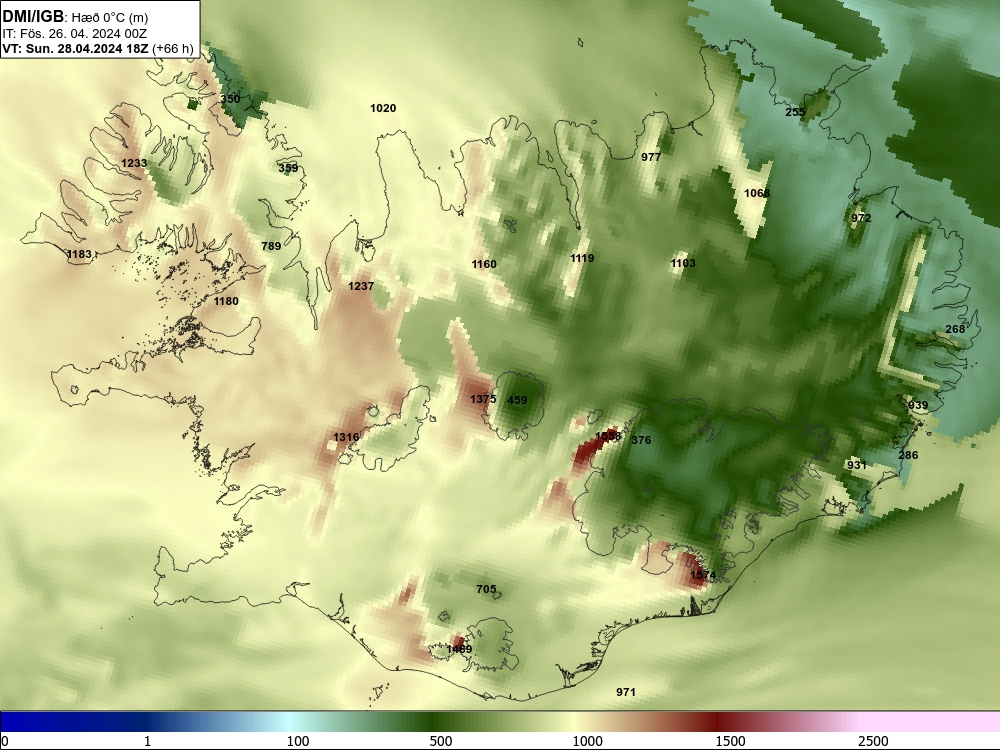Select the 977 value label
Screen dimensions: 1000x750
pos(651,157)
